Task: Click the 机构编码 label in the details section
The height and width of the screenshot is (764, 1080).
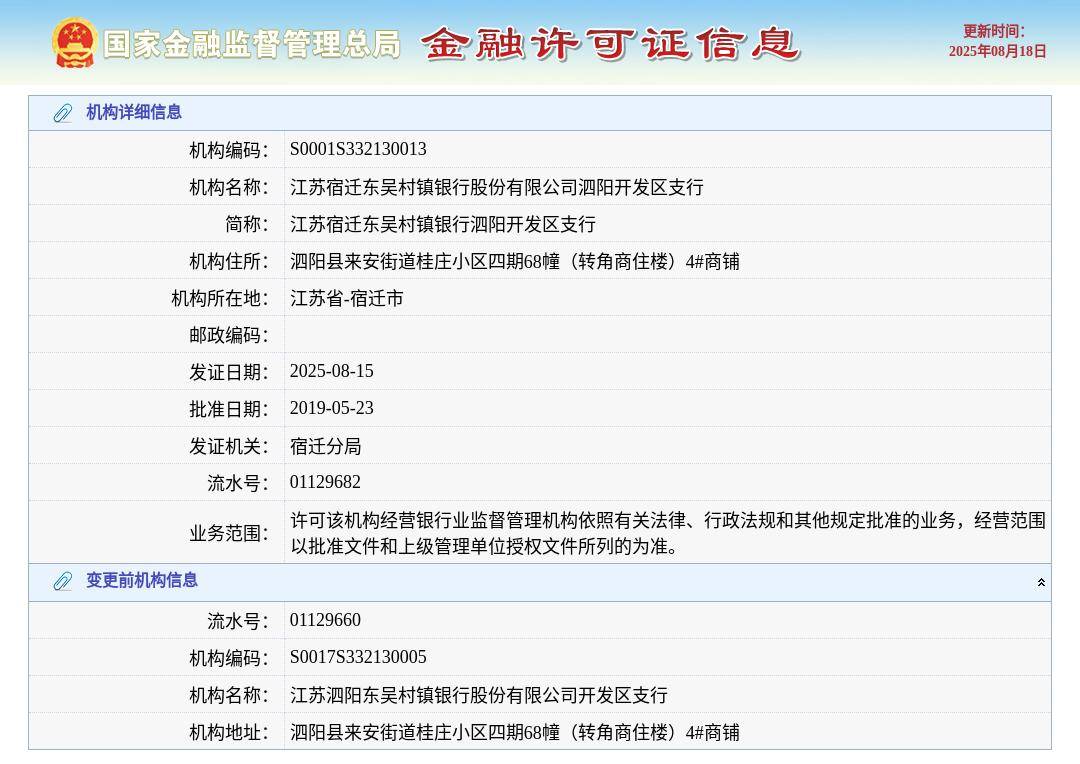Action: tap(229, 149)
